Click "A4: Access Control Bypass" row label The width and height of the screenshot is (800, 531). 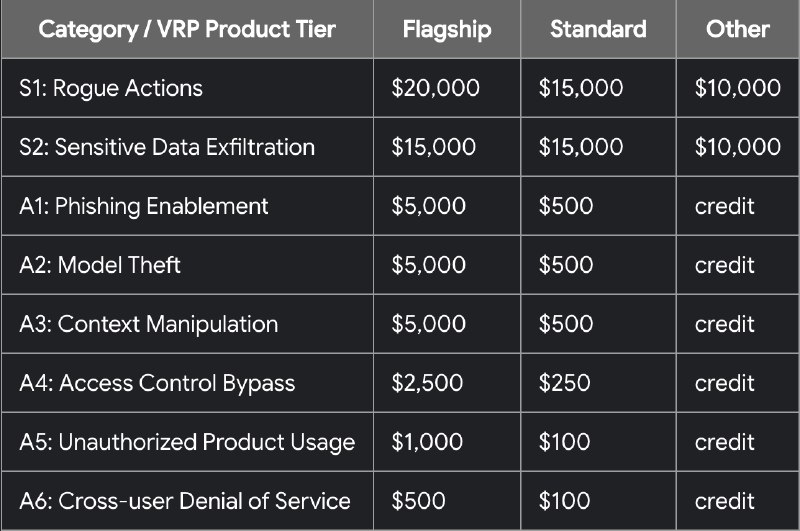pos(157,383)
